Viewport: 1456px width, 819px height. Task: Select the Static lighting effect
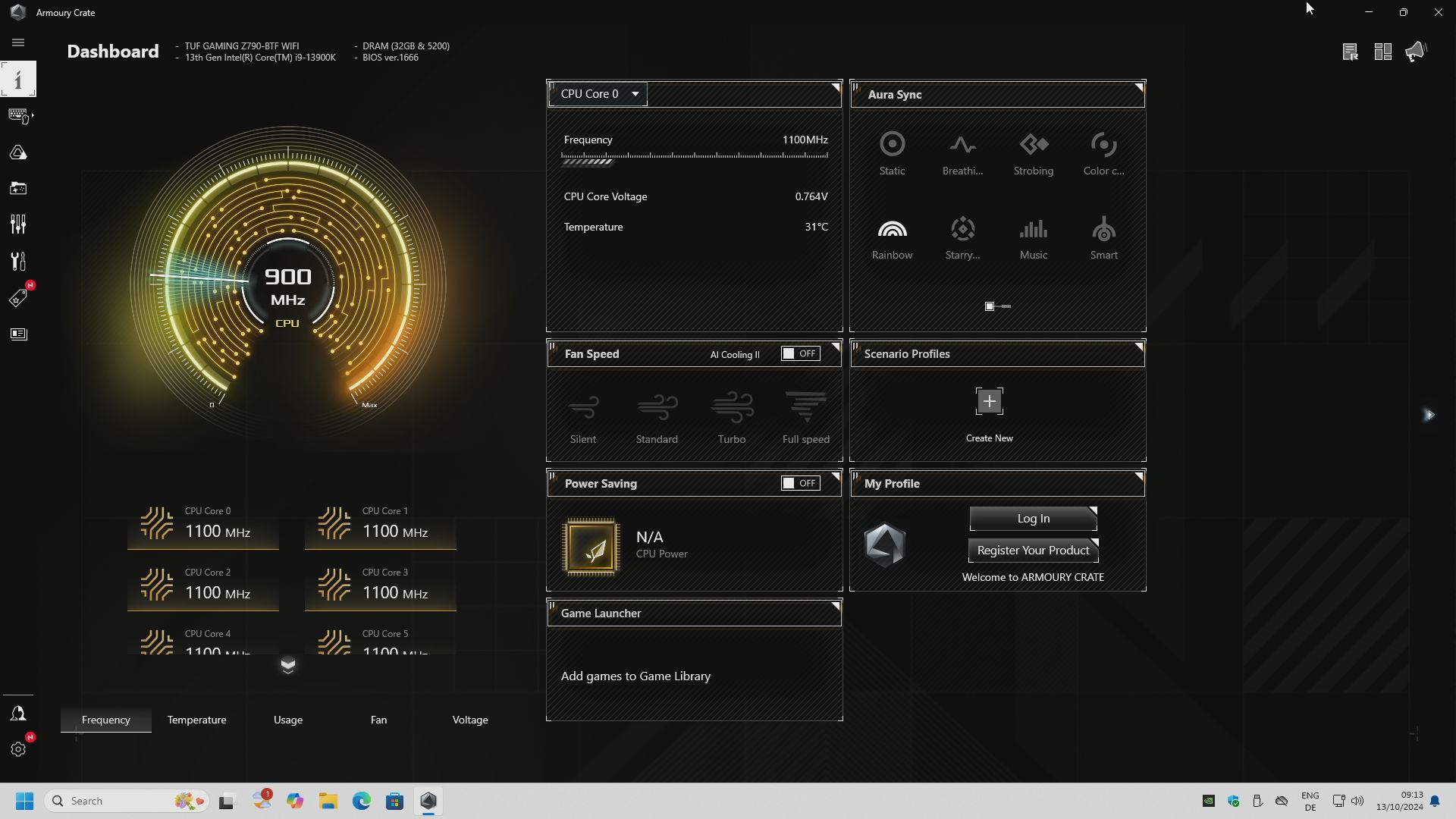[892, 154]
